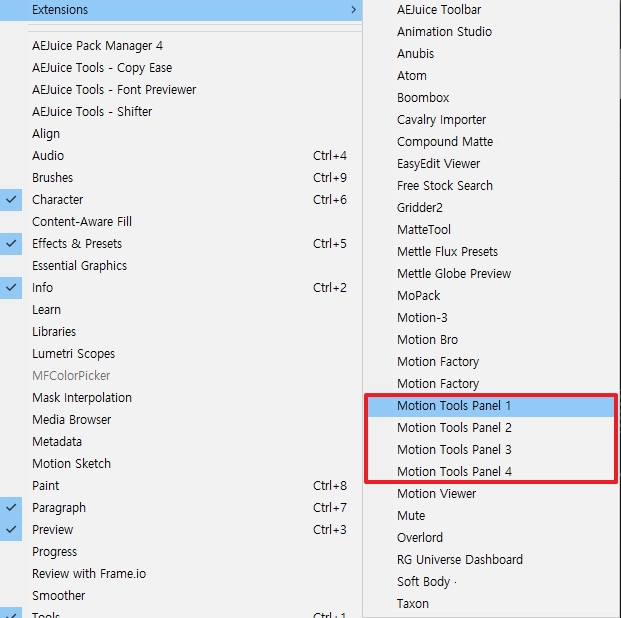Show the Metadata panel
621x618 pixels.
[x=57, y=442]
